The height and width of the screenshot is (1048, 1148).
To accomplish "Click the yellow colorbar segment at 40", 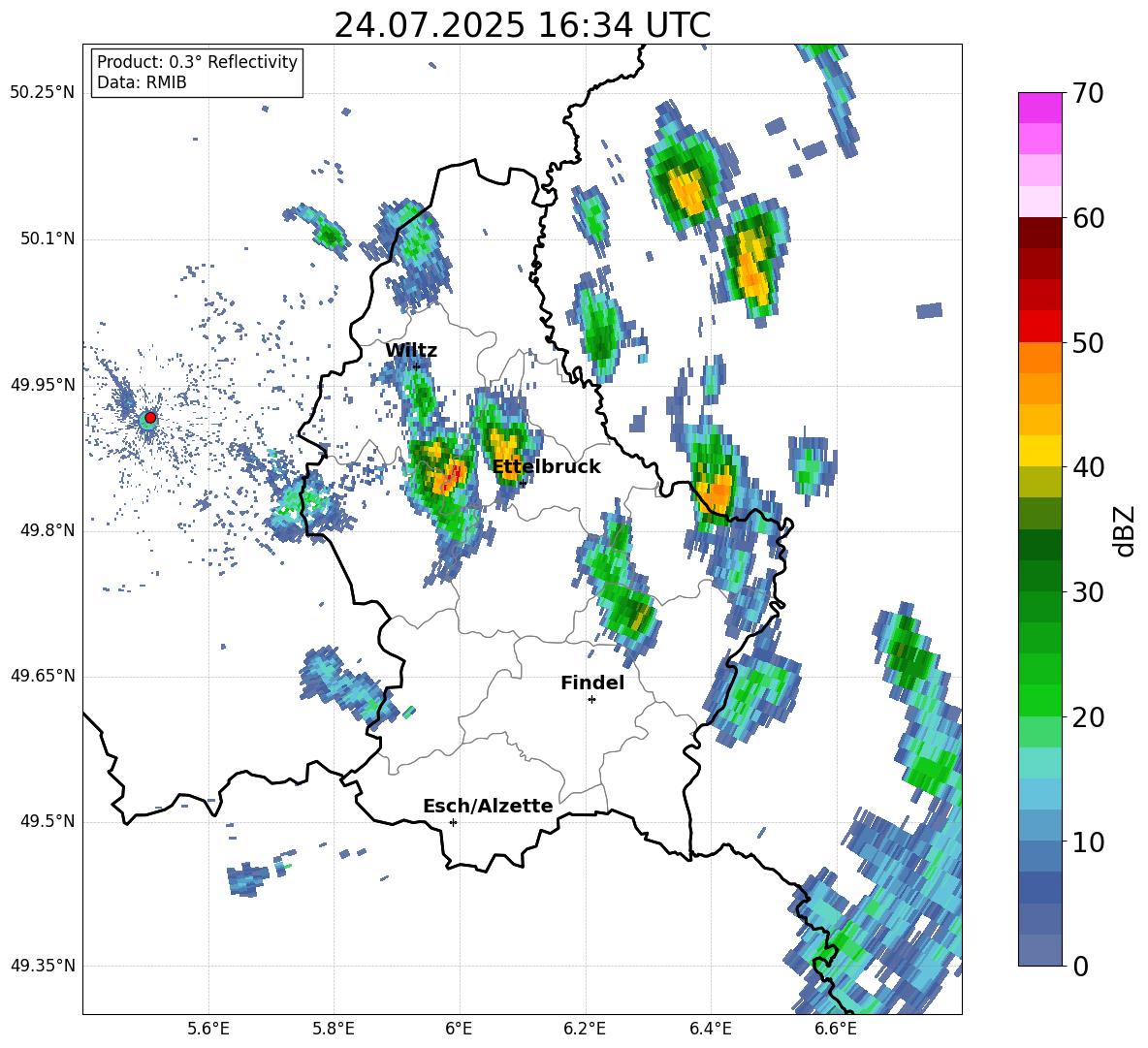I will pyautogui.click(x=1039, y=451).
